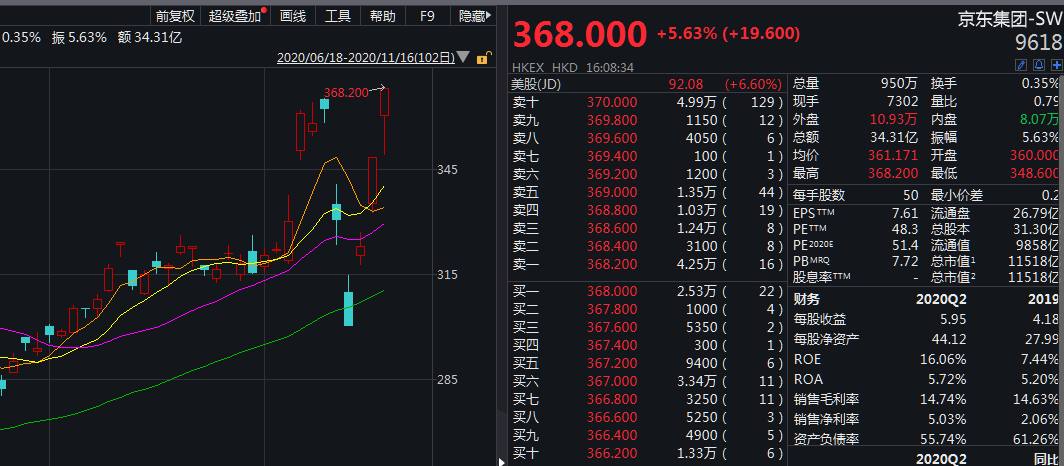Viewport: 1064px width, 466px height.
Task: Click the PB MRQ 7.72 value
Action: pos(906,261)
